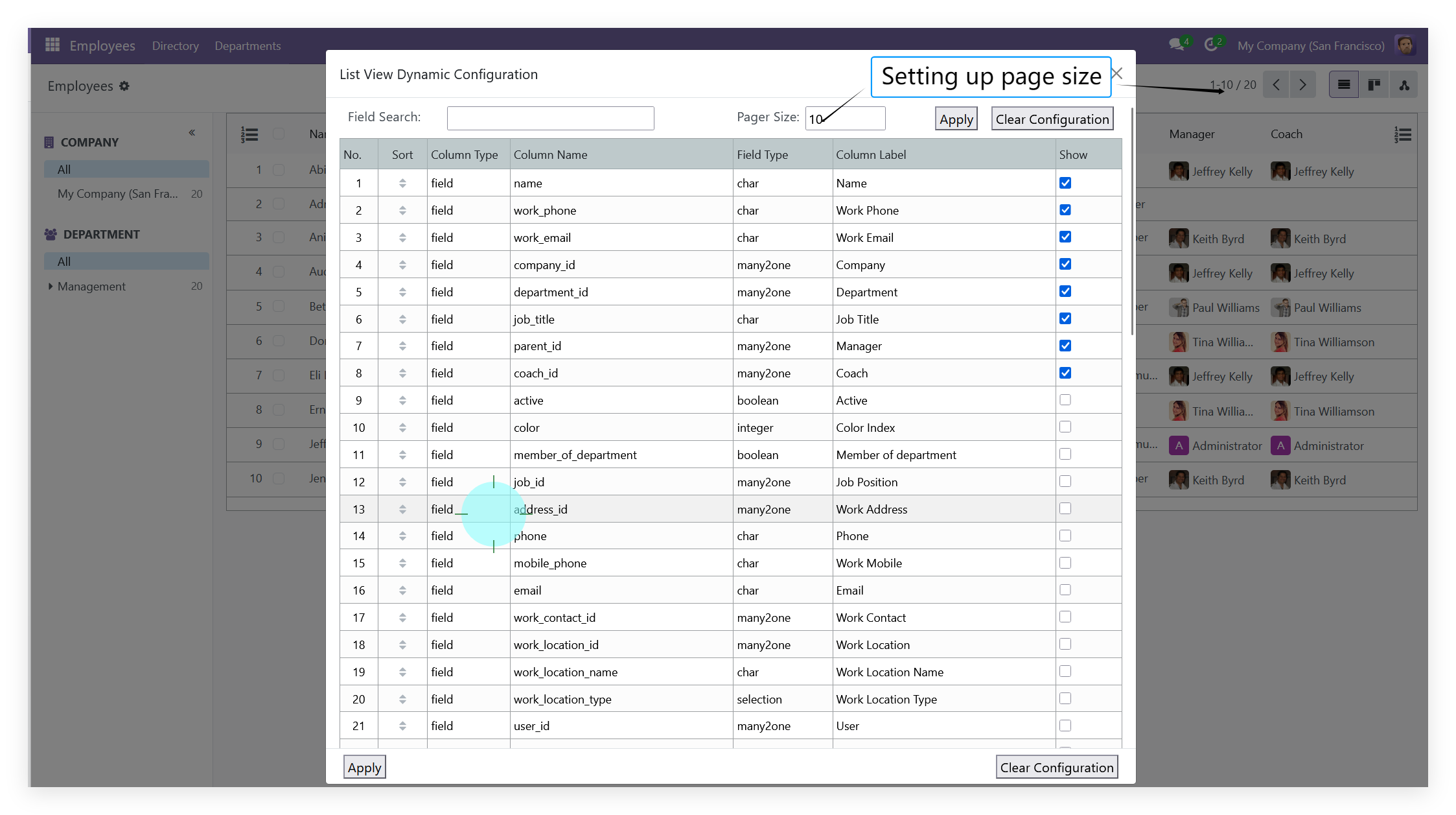Click sort handle for work_email row

pos(402,238)
